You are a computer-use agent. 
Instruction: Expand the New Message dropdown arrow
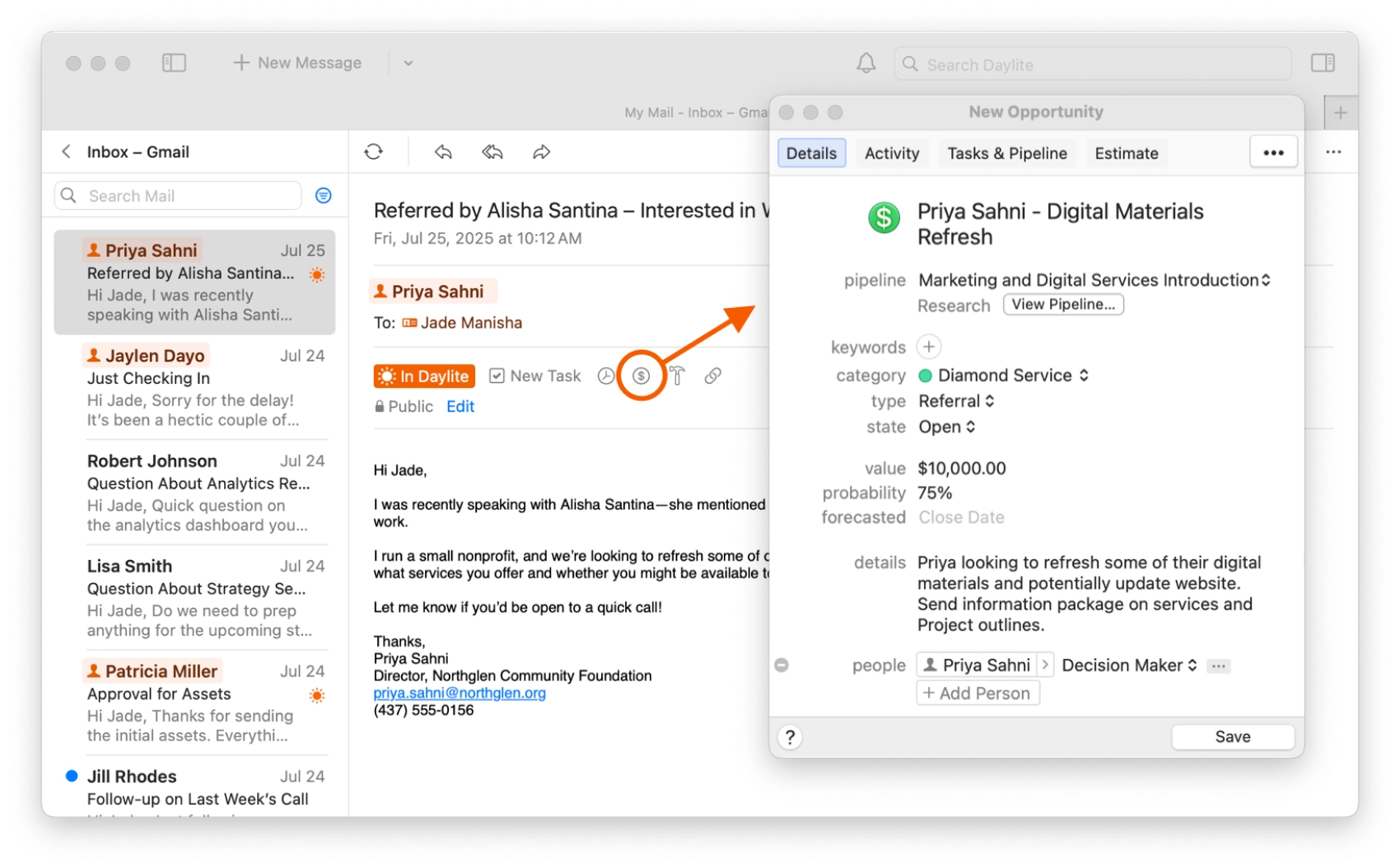[x=408, y=63]
